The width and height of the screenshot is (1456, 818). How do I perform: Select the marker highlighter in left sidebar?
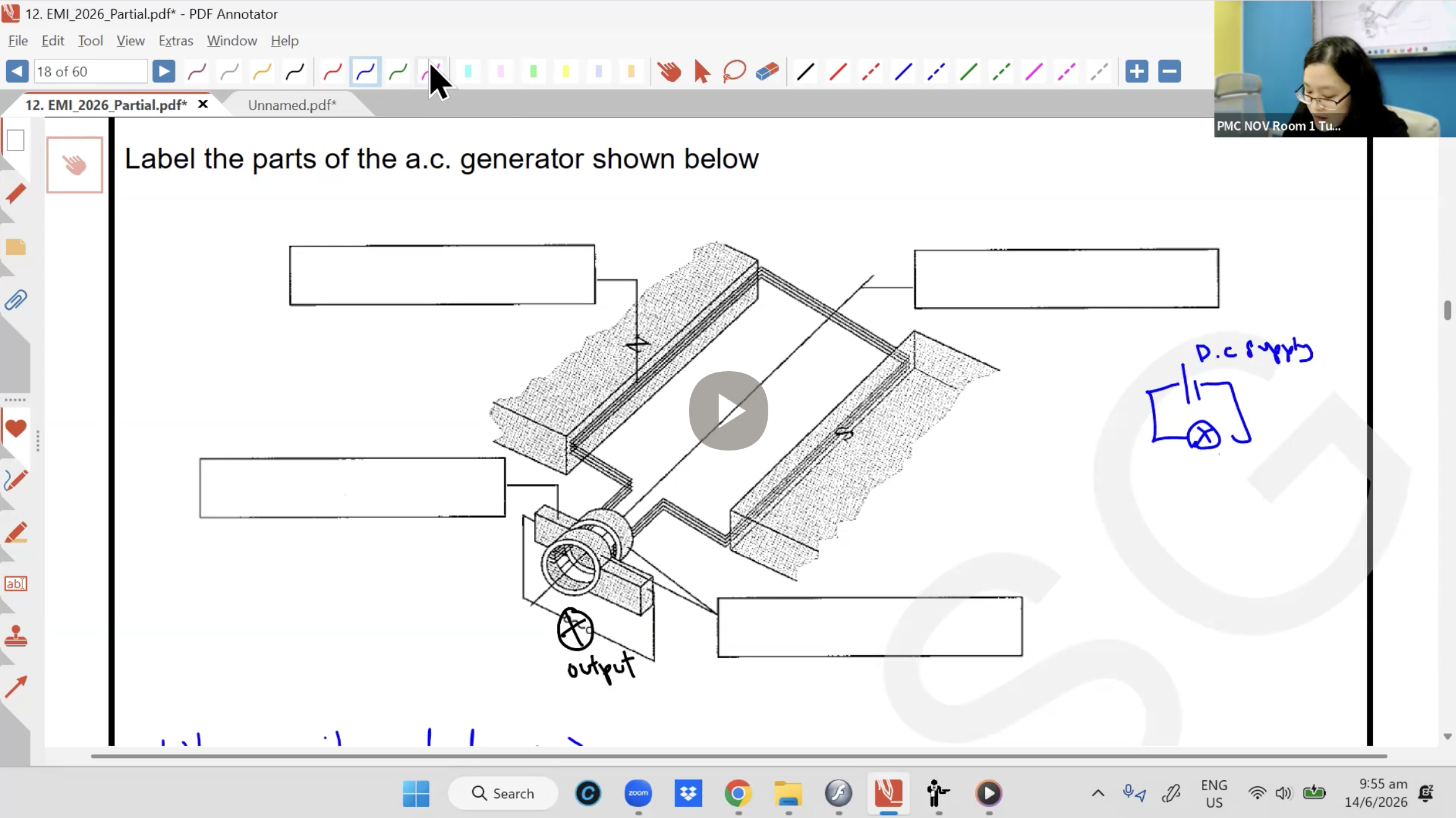(15, 532)
